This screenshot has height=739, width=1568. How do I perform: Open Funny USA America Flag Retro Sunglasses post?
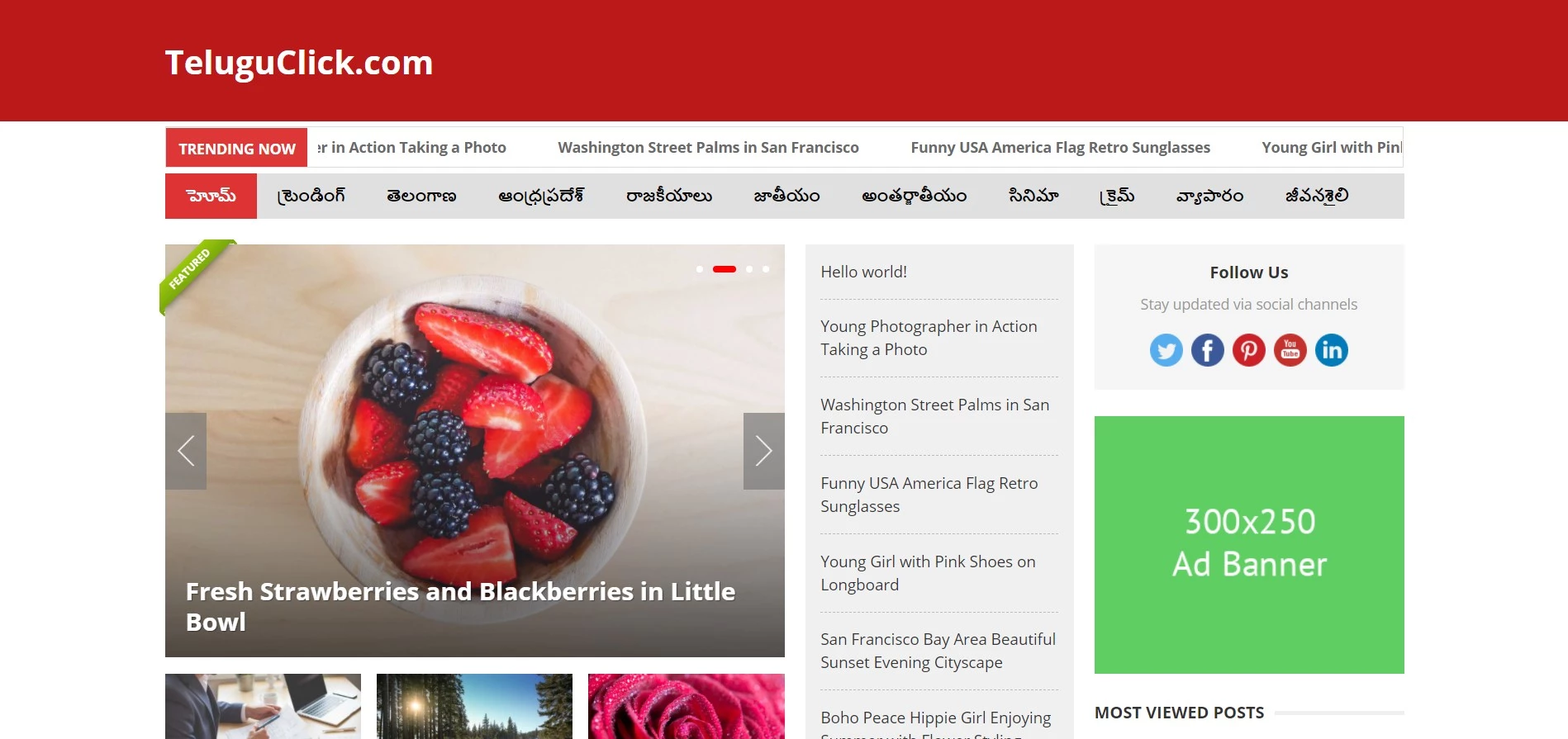pyautogui.click(x=929, y=495)
